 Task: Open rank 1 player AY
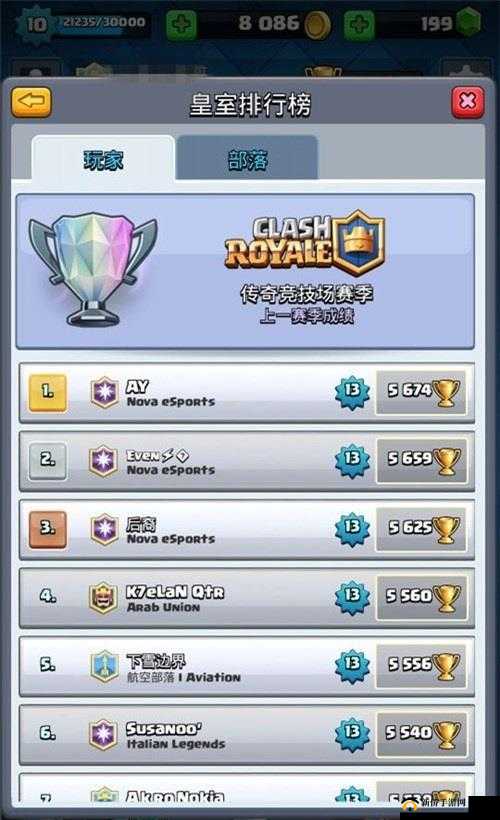(x=247, y=393)
